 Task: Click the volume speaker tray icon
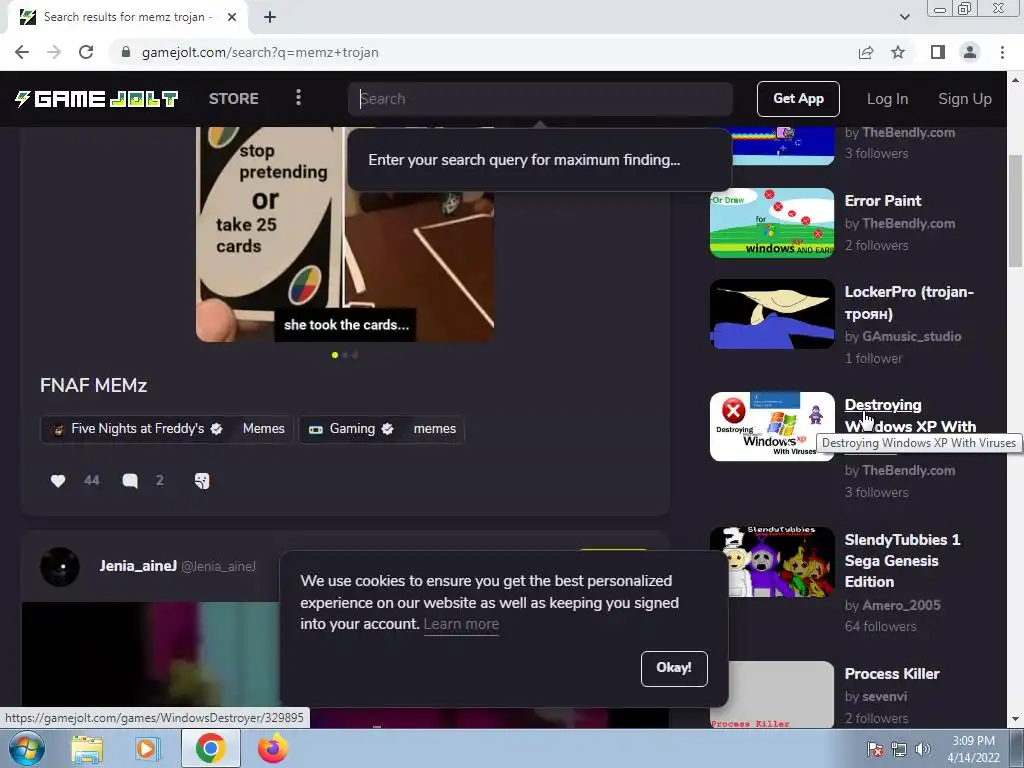pyautogui.click(x=923, y=749)
